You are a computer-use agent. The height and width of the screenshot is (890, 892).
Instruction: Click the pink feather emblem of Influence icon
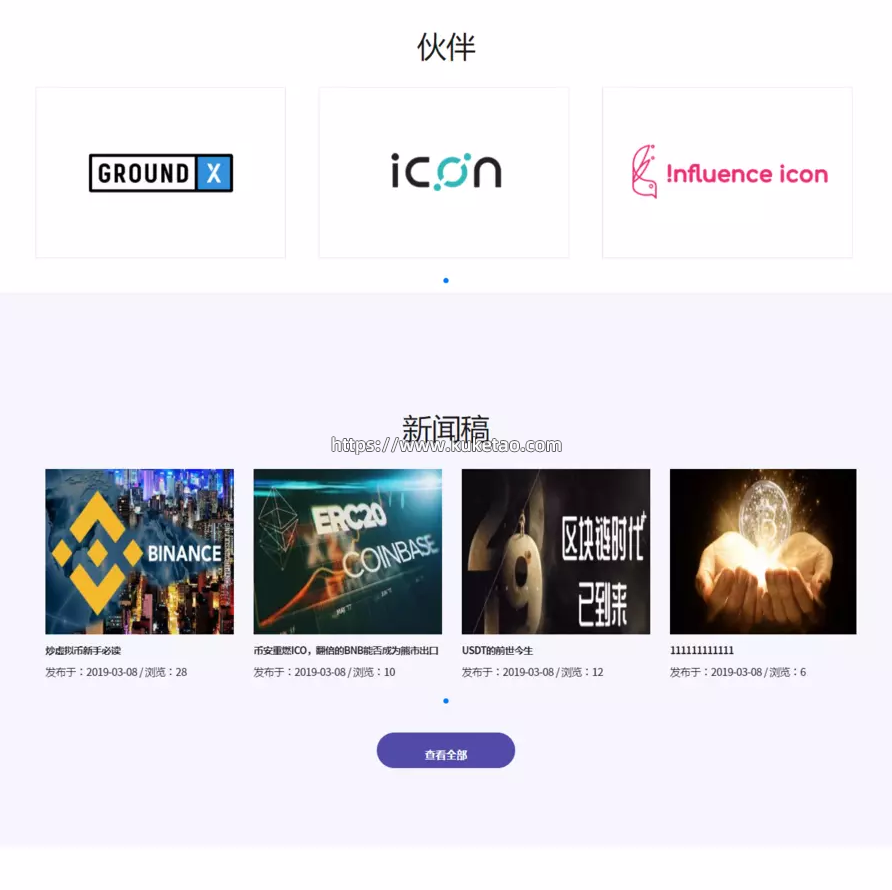(x=644, y=171)
